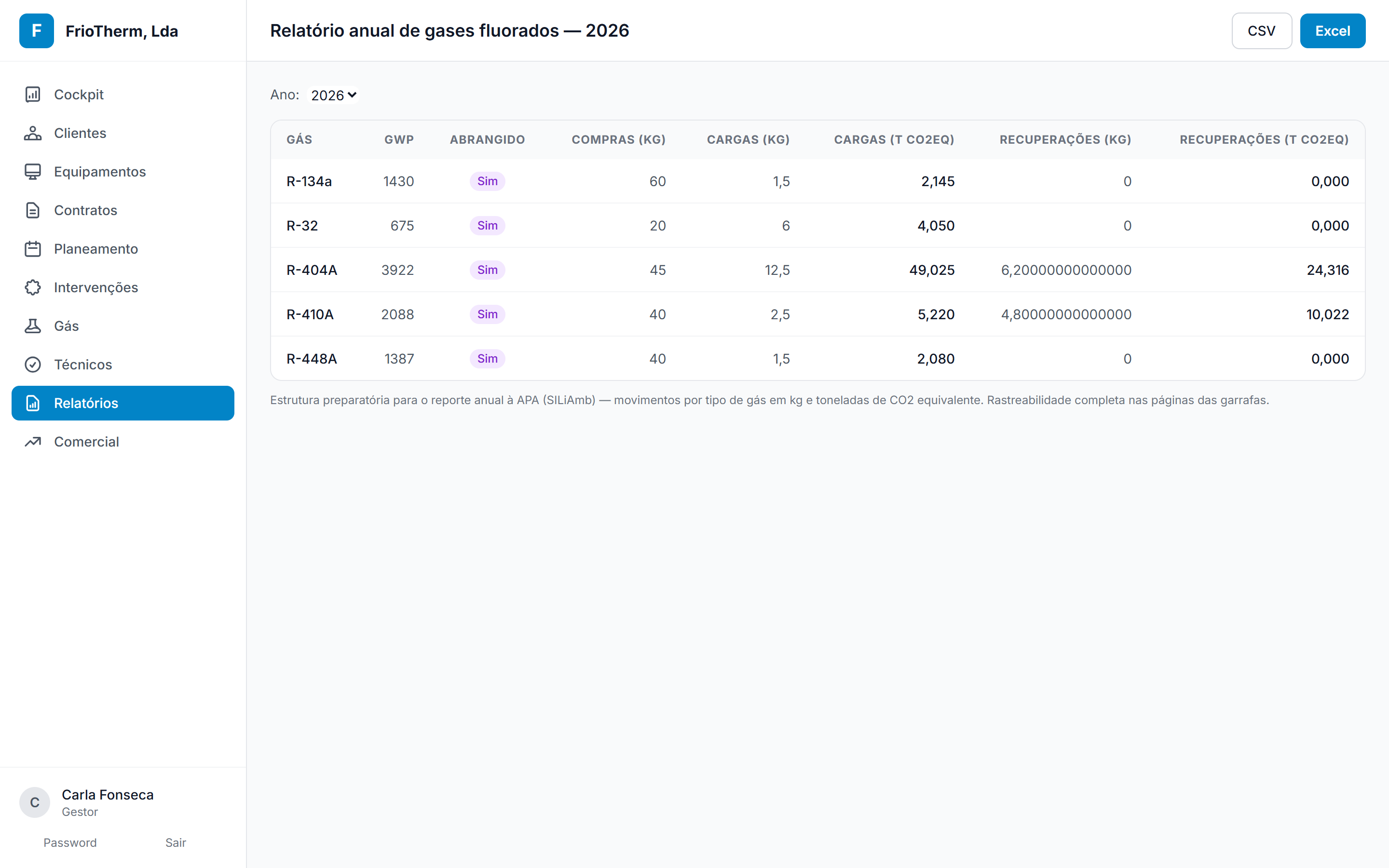Click the 10,022 recuperações CO2eq value
Image resolution: width=1389 pixels, height=868 pixels.
point(1328,314)
